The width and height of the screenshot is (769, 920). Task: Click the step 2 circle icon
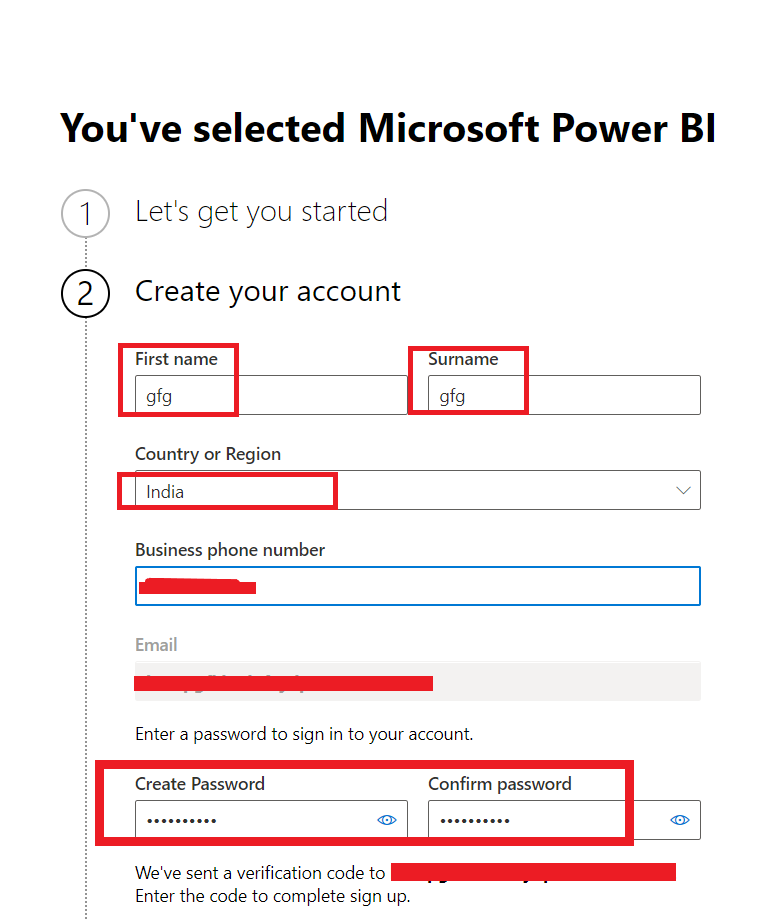pos(85,293)
